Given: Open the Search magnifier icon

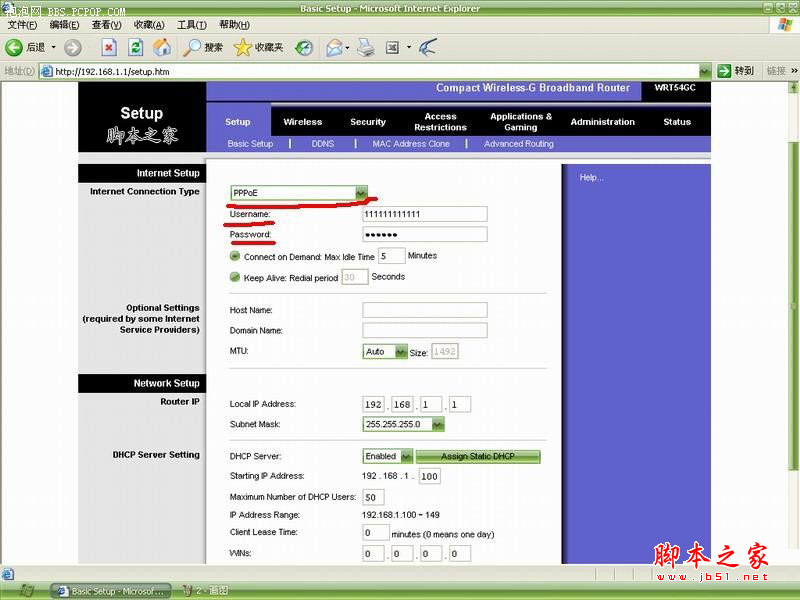Looking at the screenshot, I should (x=192, y=47).
